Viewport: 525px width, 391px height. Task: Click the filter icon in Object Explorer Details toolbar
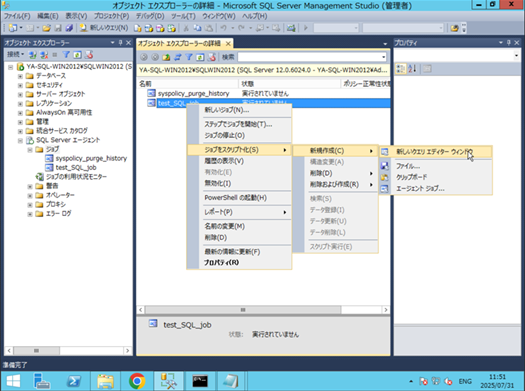[189, 57]
